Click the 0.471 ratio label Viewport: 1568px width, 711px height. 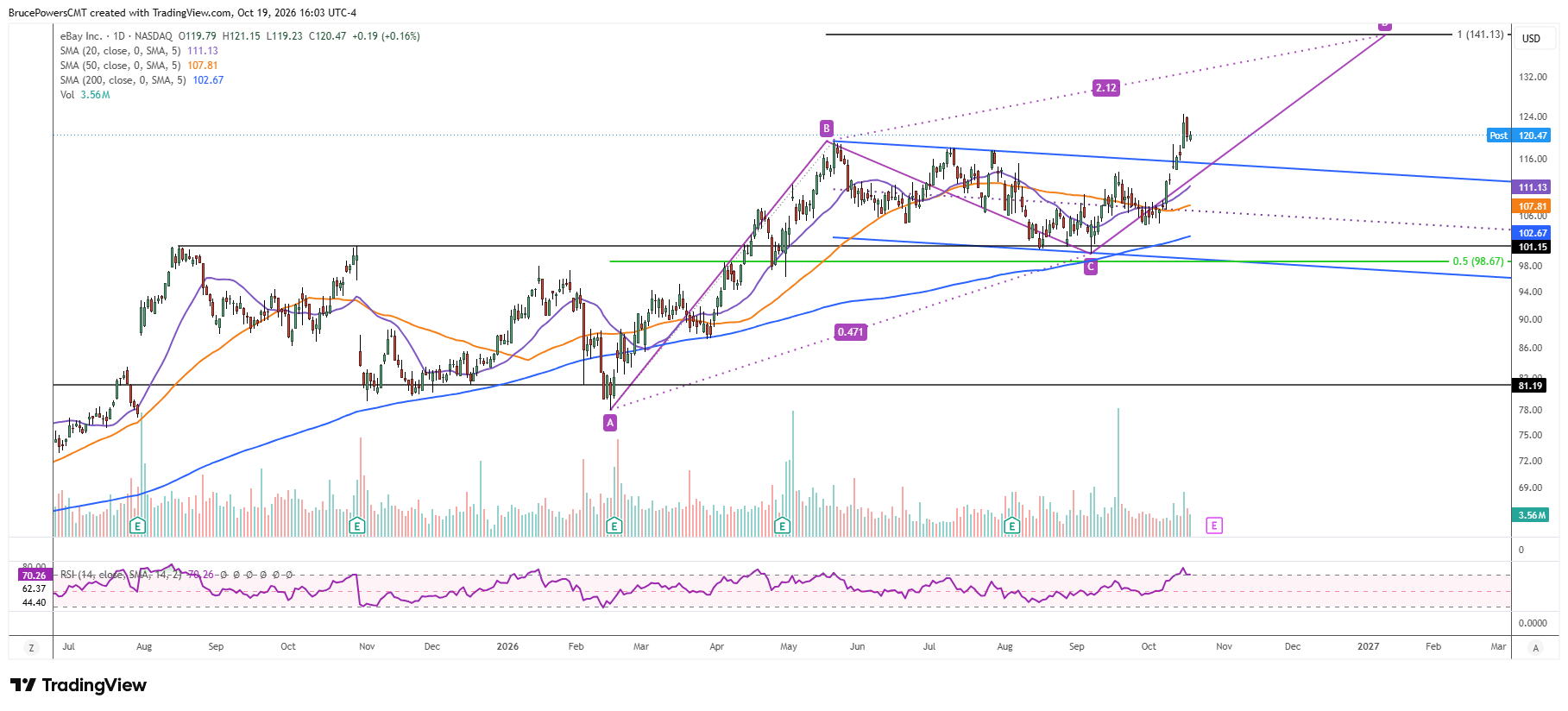[850, 331]
